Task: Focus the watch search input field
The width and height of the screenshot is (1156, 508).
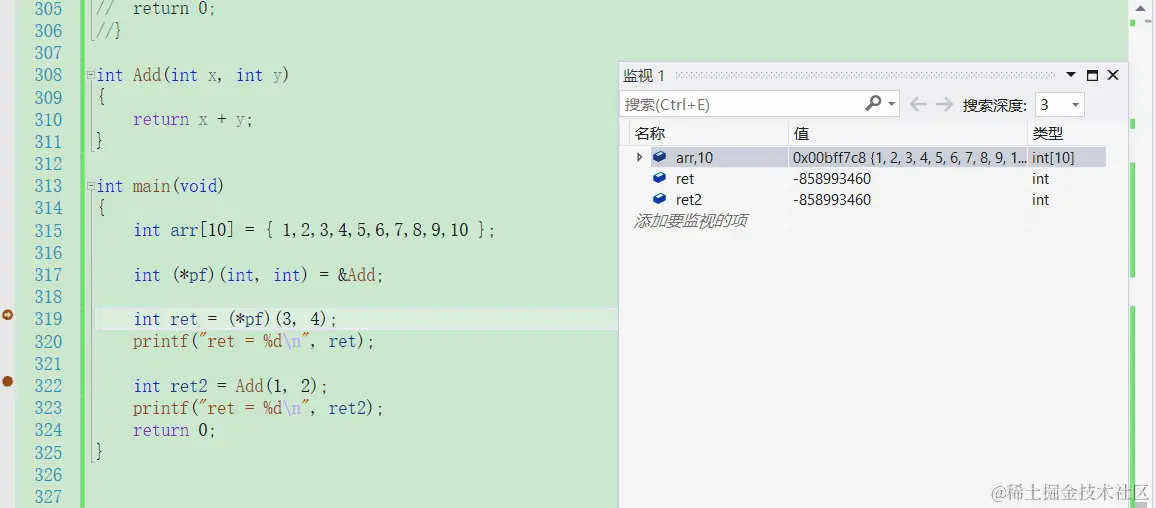Action: tap(741, 105)
